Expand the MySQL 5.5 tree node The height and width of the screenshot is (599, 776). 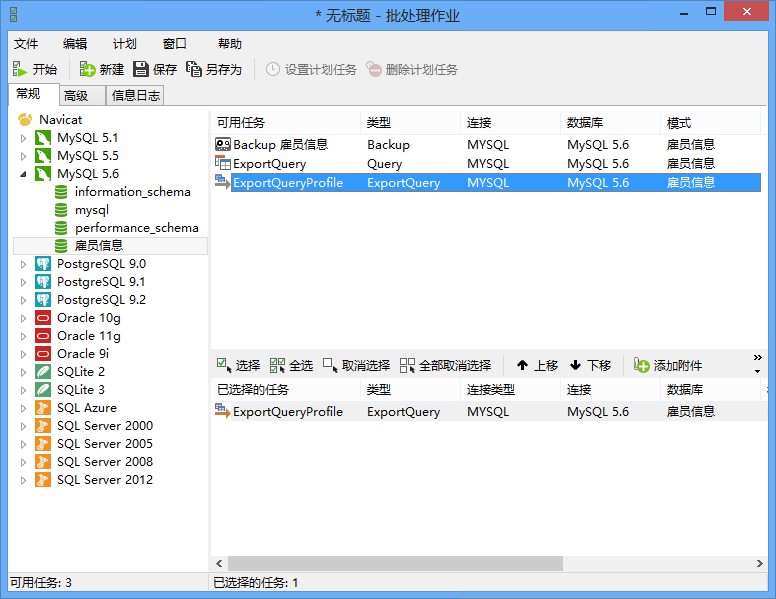coord(23,156)
